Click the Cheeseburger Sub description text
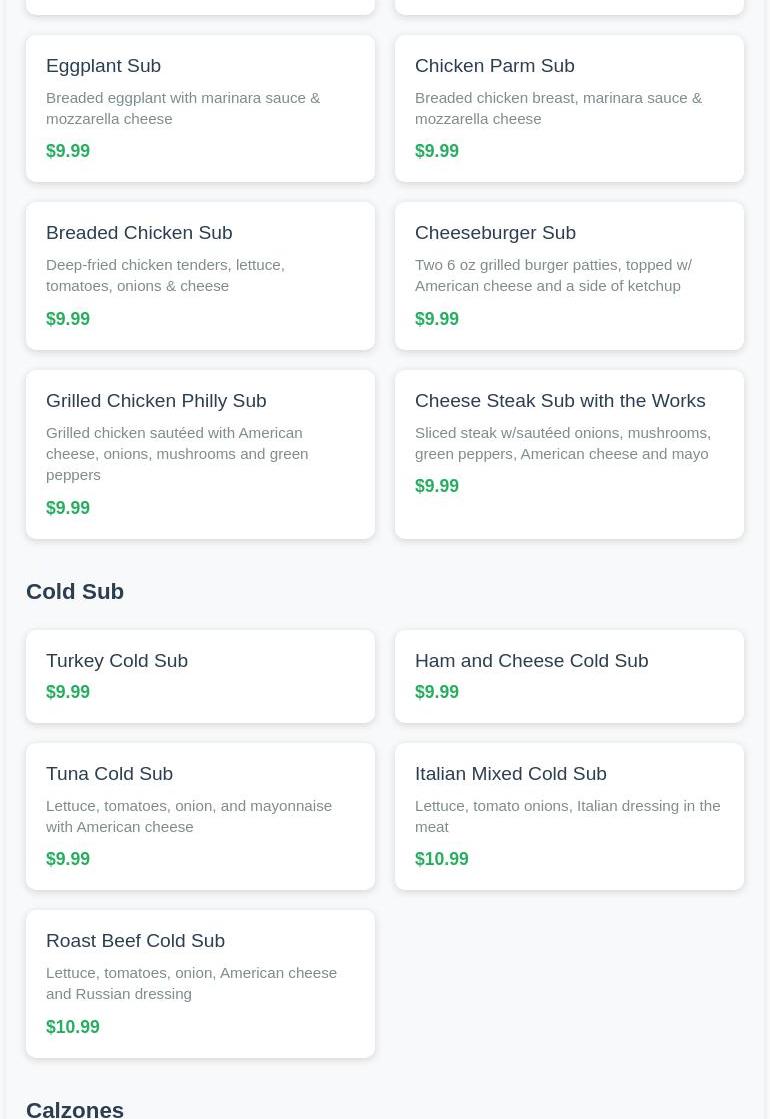 point(553,275)
